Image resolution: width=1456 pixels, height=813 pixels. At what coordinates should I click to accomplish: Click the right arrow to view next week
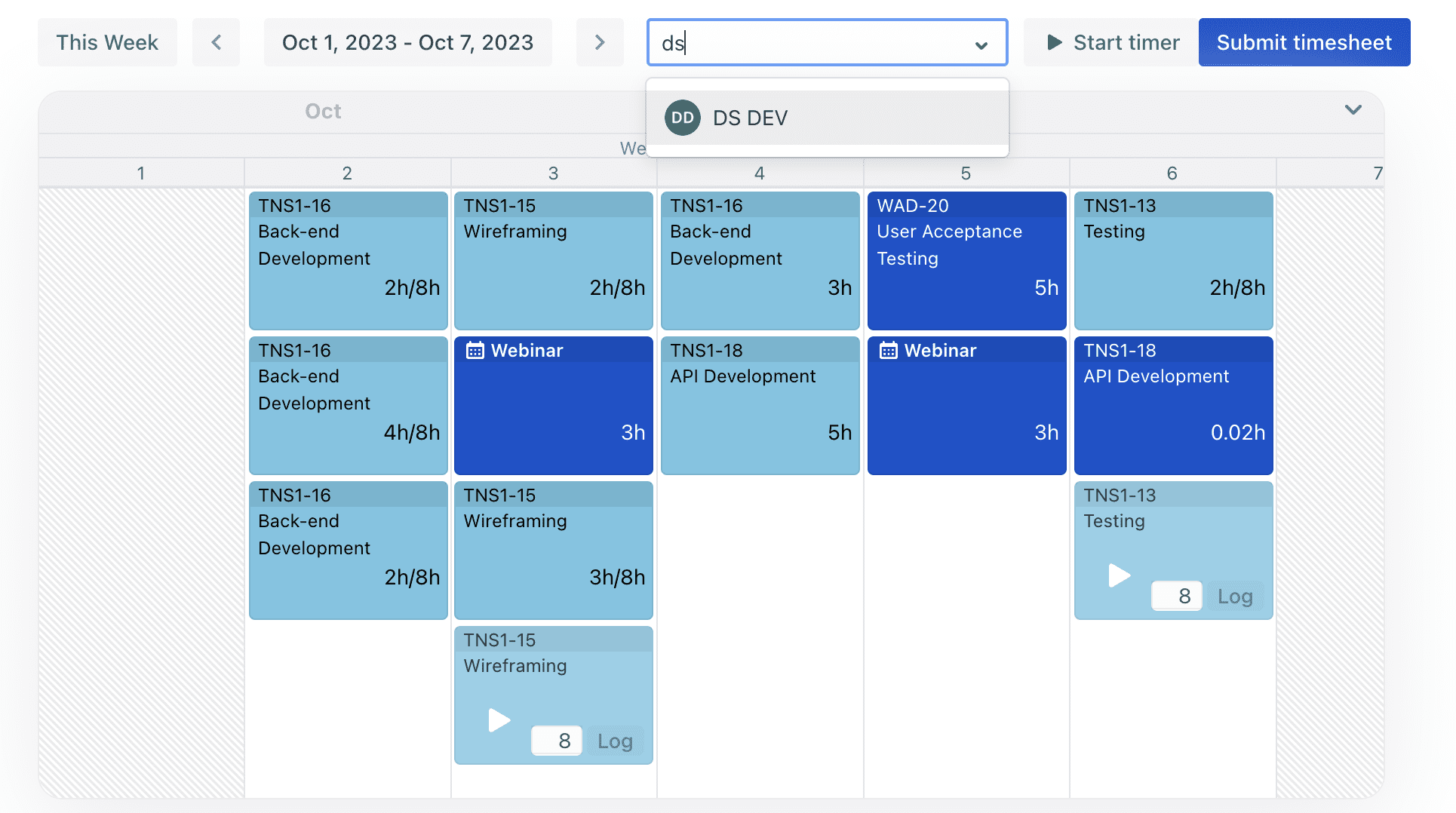(600, 42)
